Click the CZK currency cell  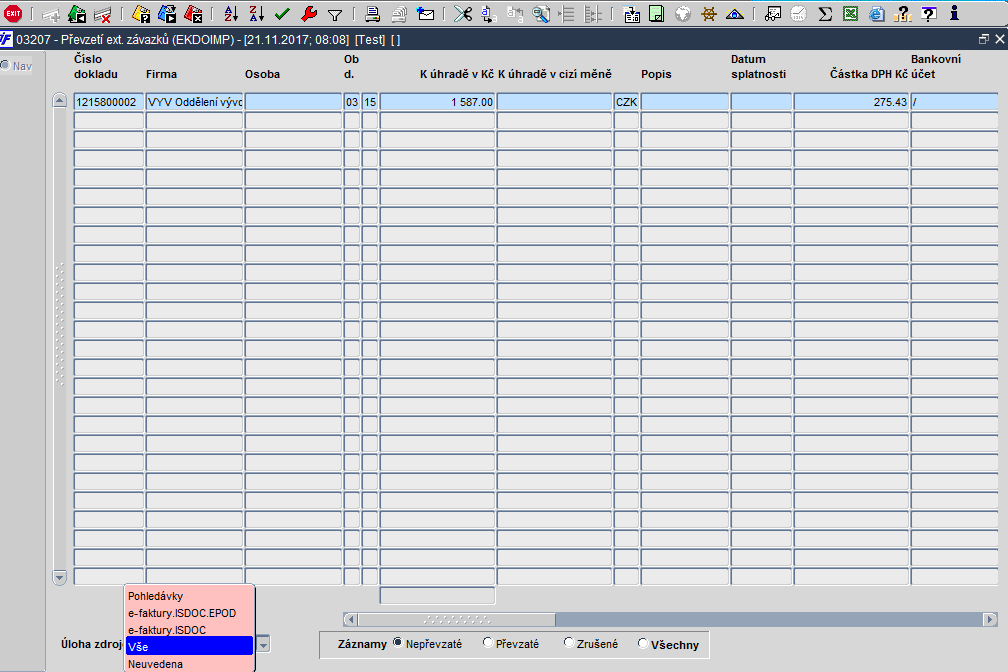click(626, 102)
